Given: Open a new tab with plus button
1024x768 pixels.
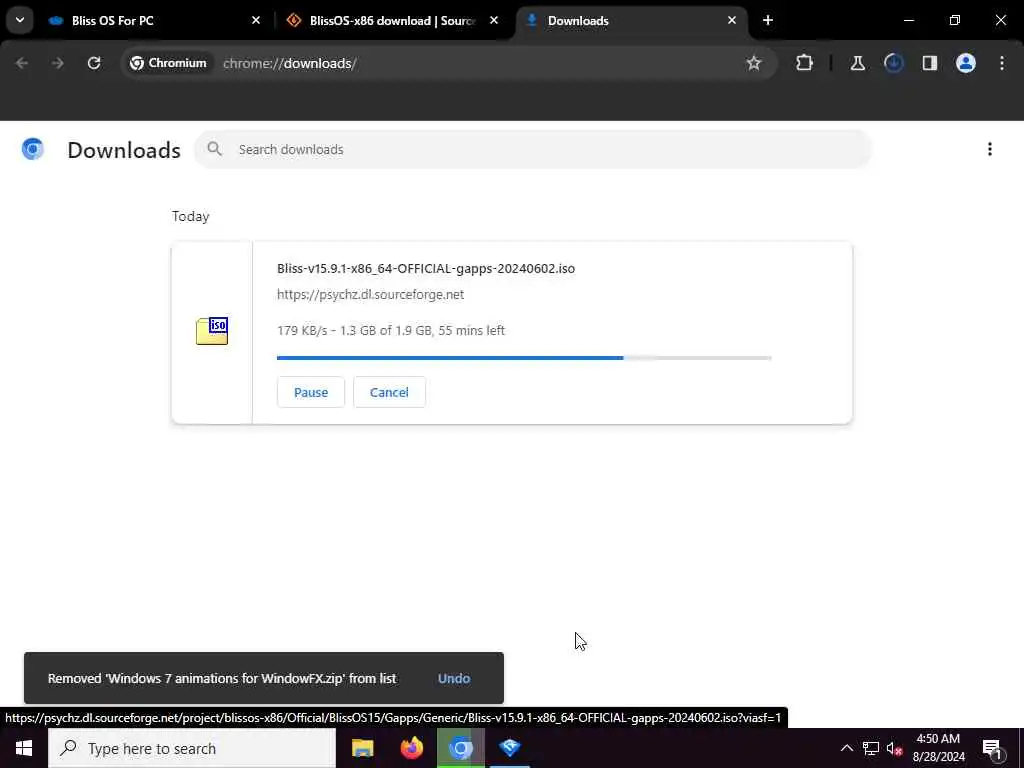Looking at the screenshot, I should [x=768, y=21].
